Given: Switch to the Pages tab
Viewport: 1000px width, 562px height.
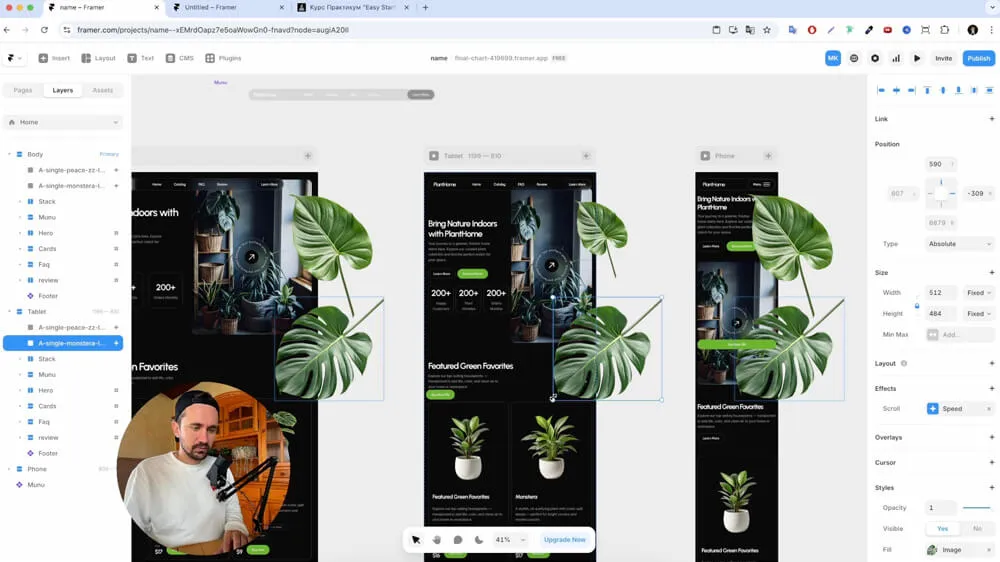Looking at the screenshot, I should 23,90.
